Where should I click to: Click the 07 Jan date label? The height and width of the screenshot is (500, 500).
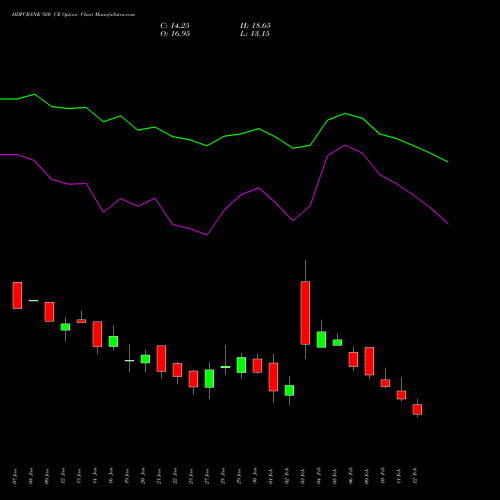[x=15, y=476]
